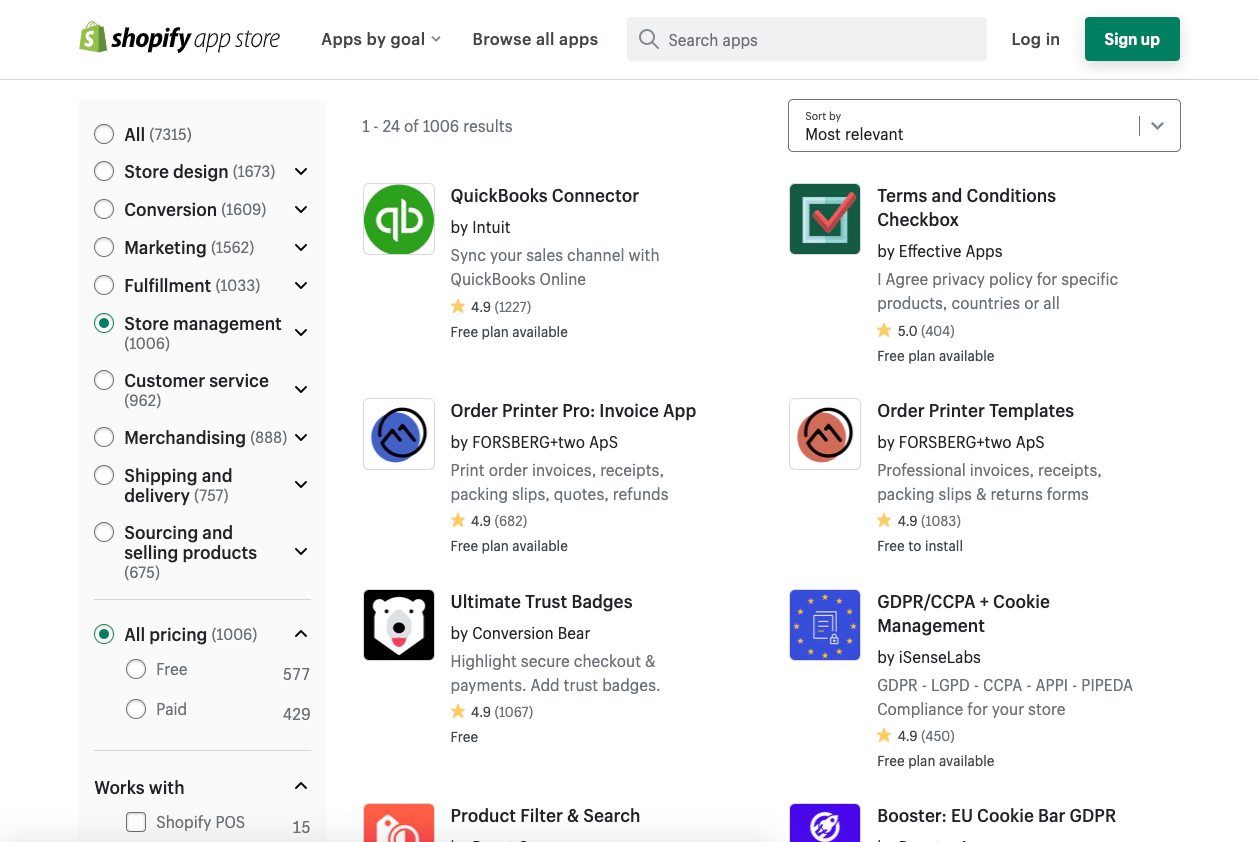The image size is (1259, 842).
Task: Click the Log in link
Action: (1035, 39)
